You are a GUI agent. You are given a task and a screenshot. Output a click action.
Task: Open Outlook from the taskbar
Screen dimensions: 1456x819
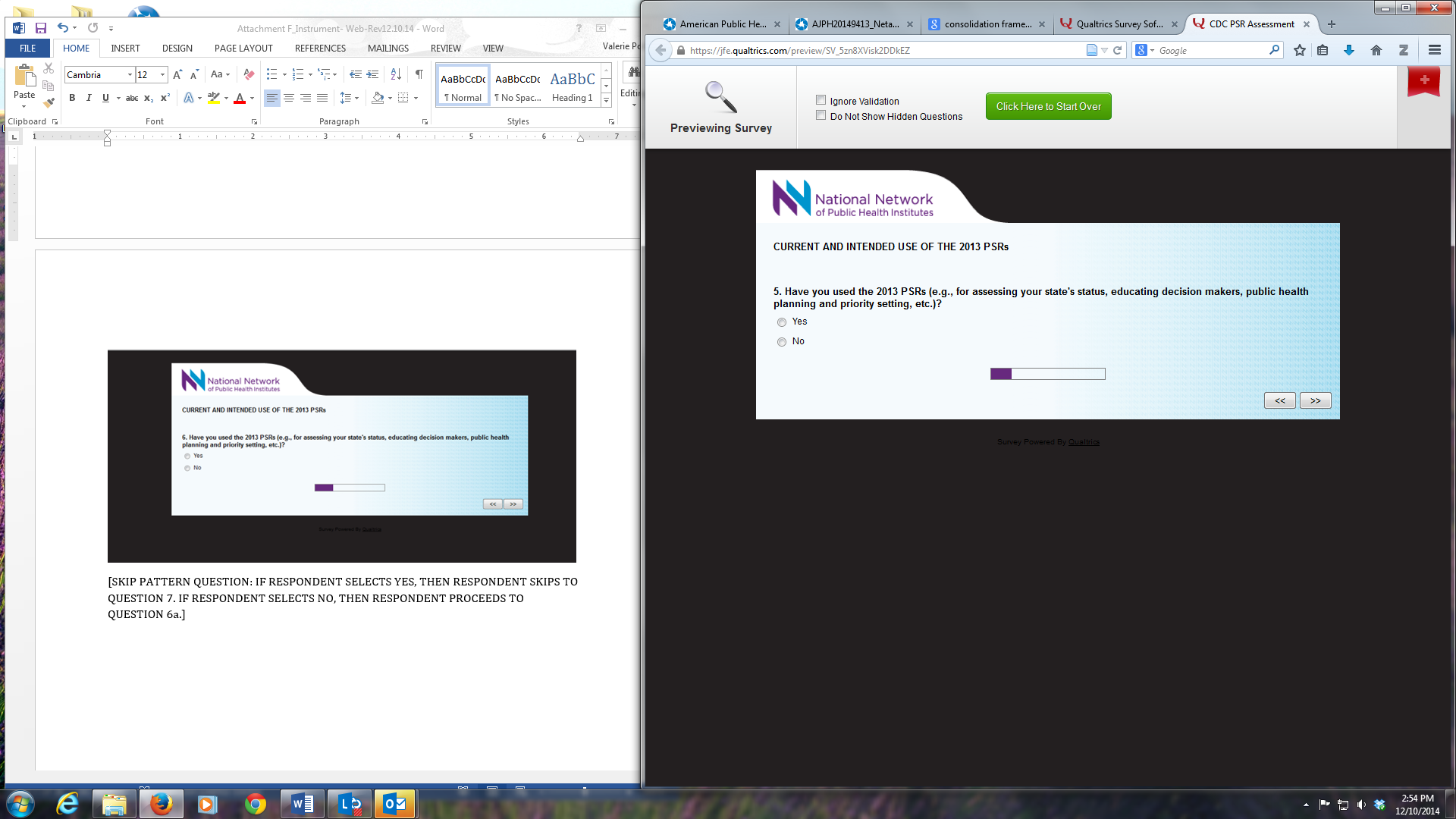click(x=395, y=804)
